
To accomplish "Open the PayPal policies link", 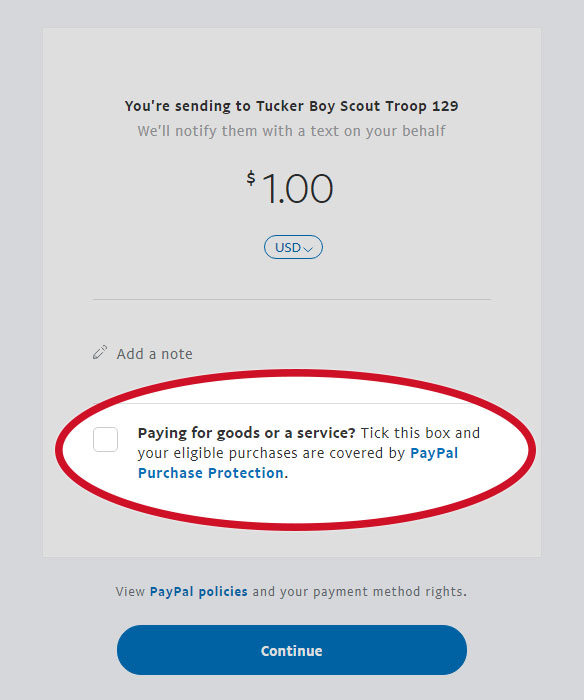I will (x=198, y=592).
